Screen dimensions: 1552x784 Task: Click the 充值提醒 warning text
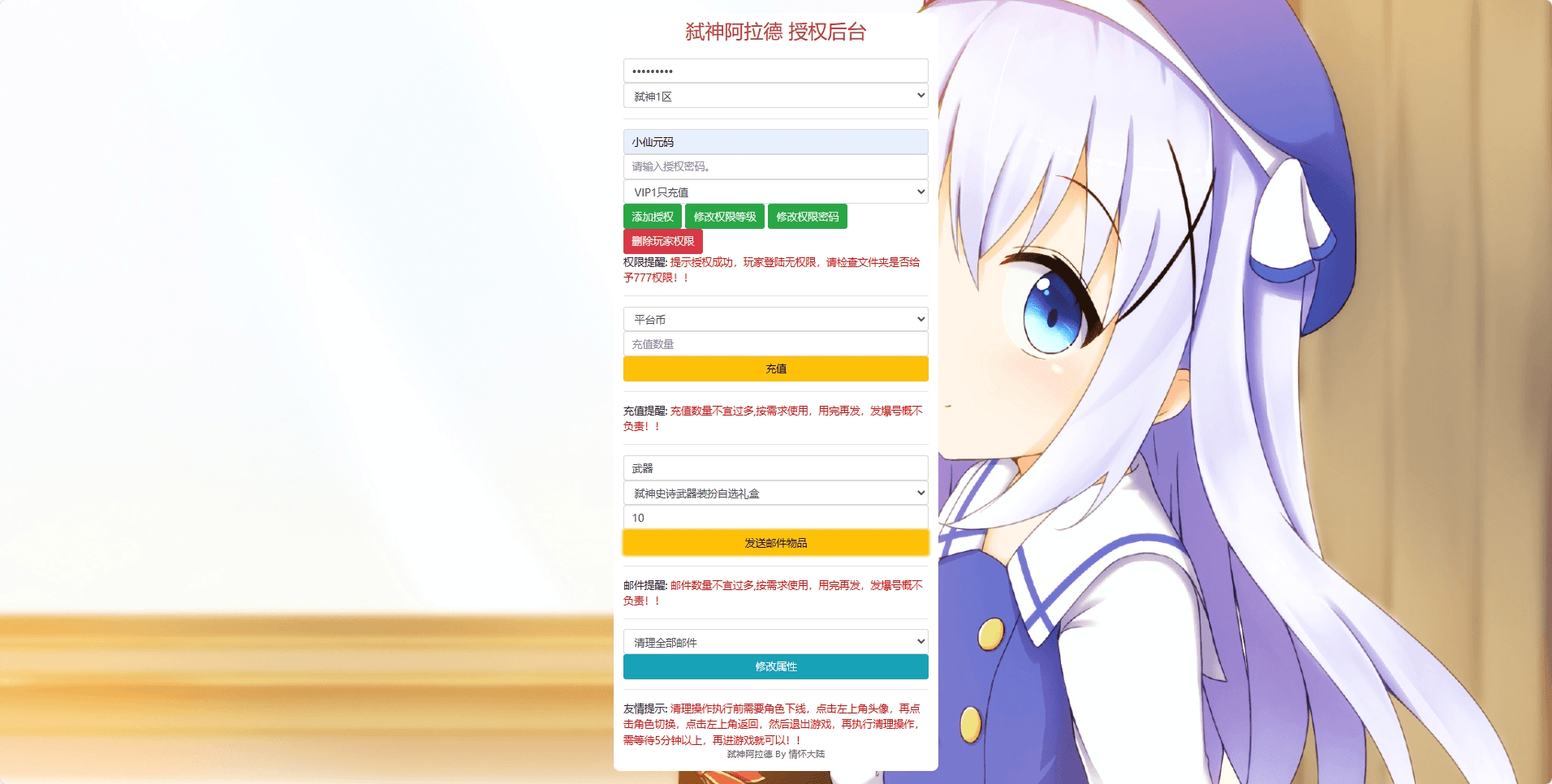click(773, 418)
